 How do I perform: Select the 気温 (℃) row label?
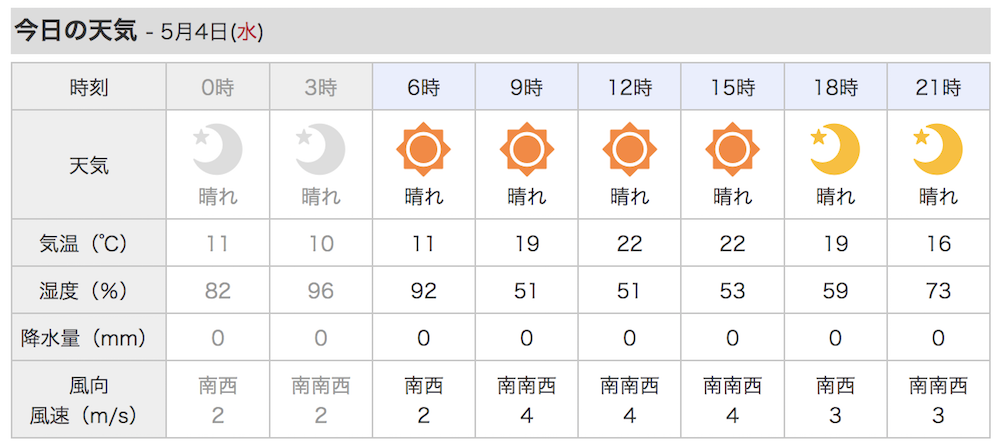tap(89, 243)
